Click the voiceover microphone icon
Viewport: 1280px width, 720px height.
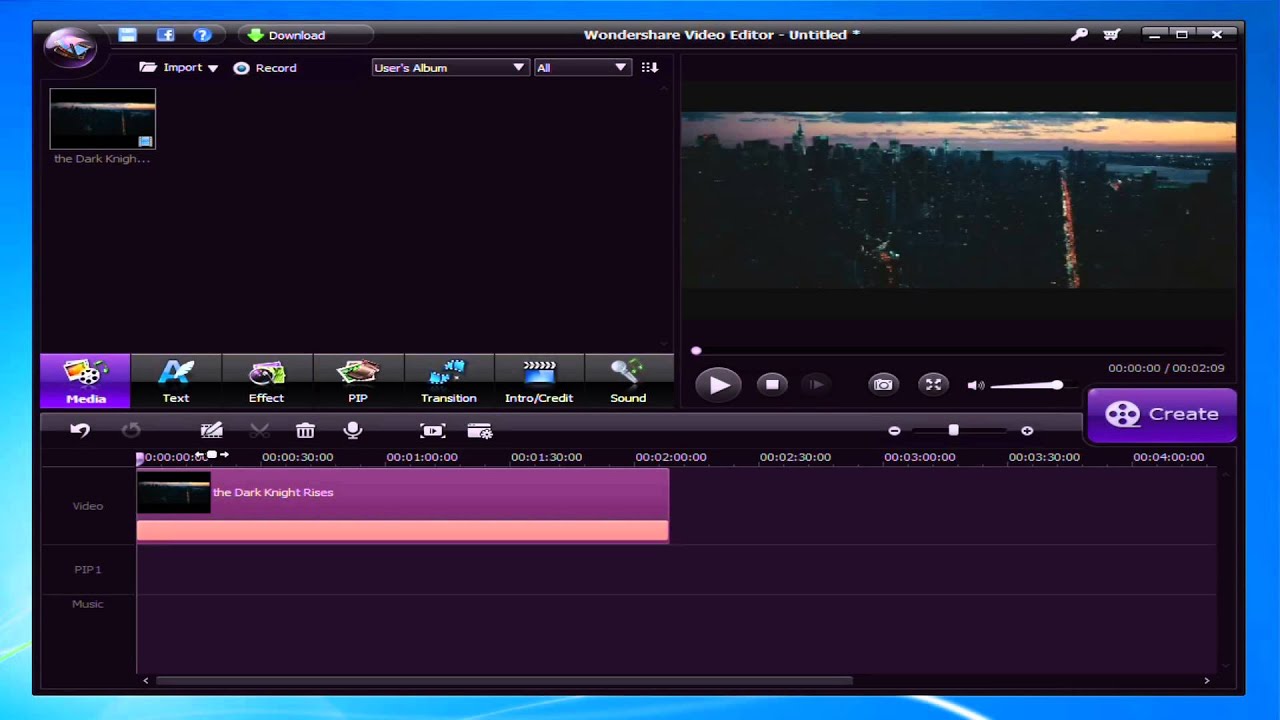(352, 430)
